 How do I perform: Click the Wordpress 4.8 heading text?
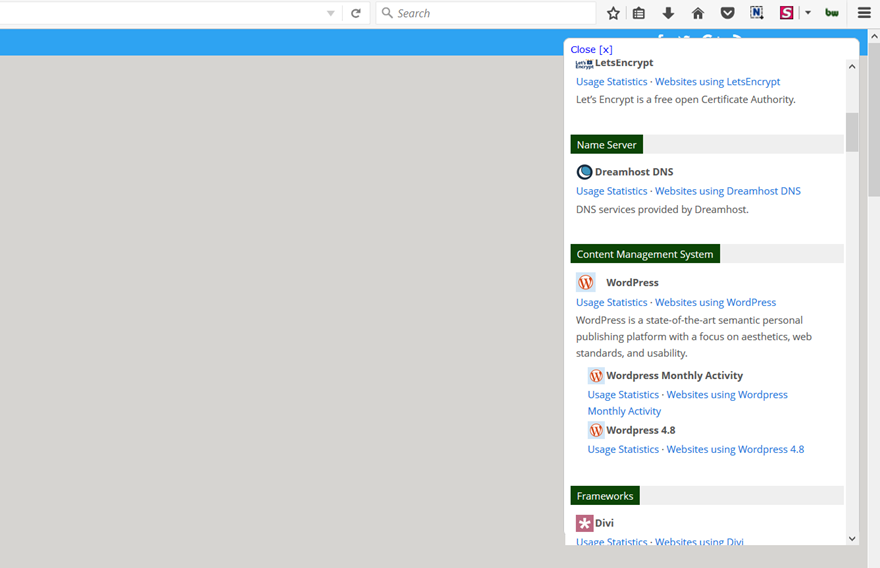[641, 430]
